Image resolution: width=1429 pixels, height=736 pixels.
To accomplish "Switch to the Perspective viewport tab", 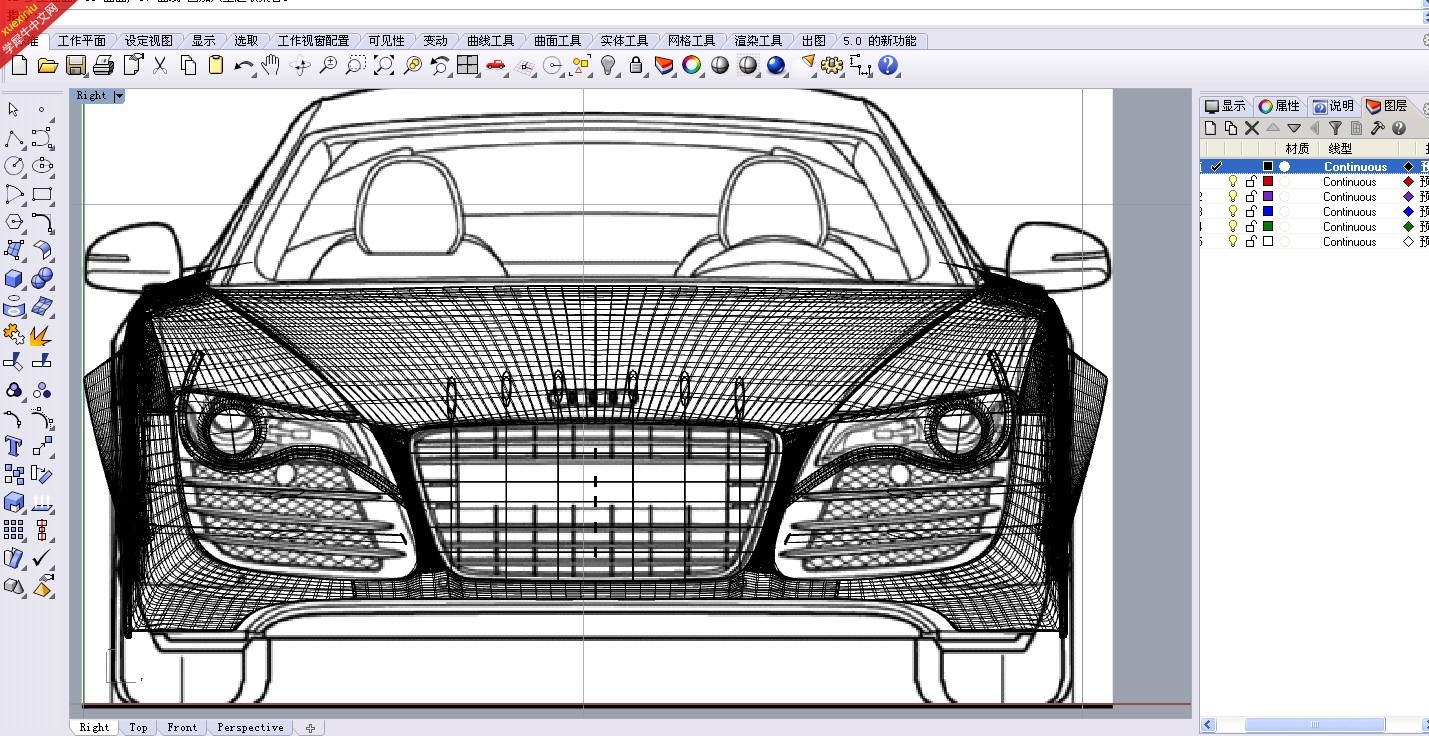I will point(250,727).
